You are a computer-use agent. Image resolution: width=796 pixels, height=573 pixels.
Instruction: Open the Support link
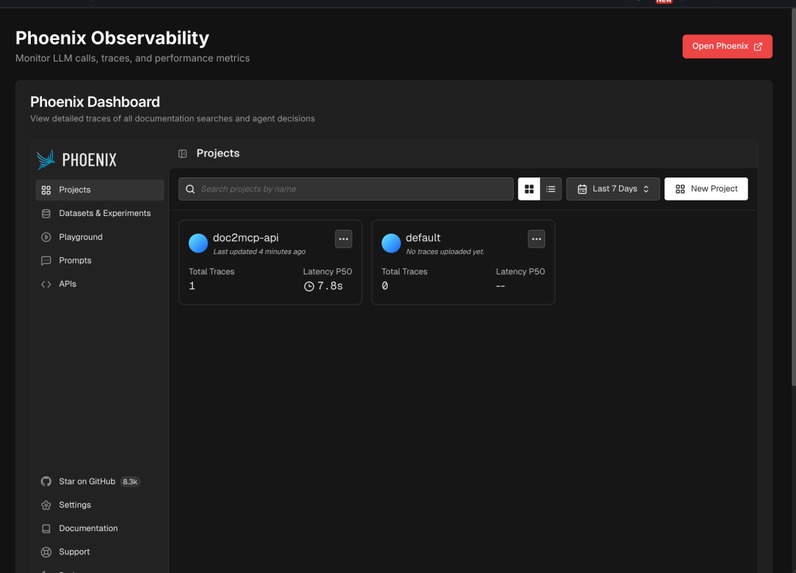(100, 552)
